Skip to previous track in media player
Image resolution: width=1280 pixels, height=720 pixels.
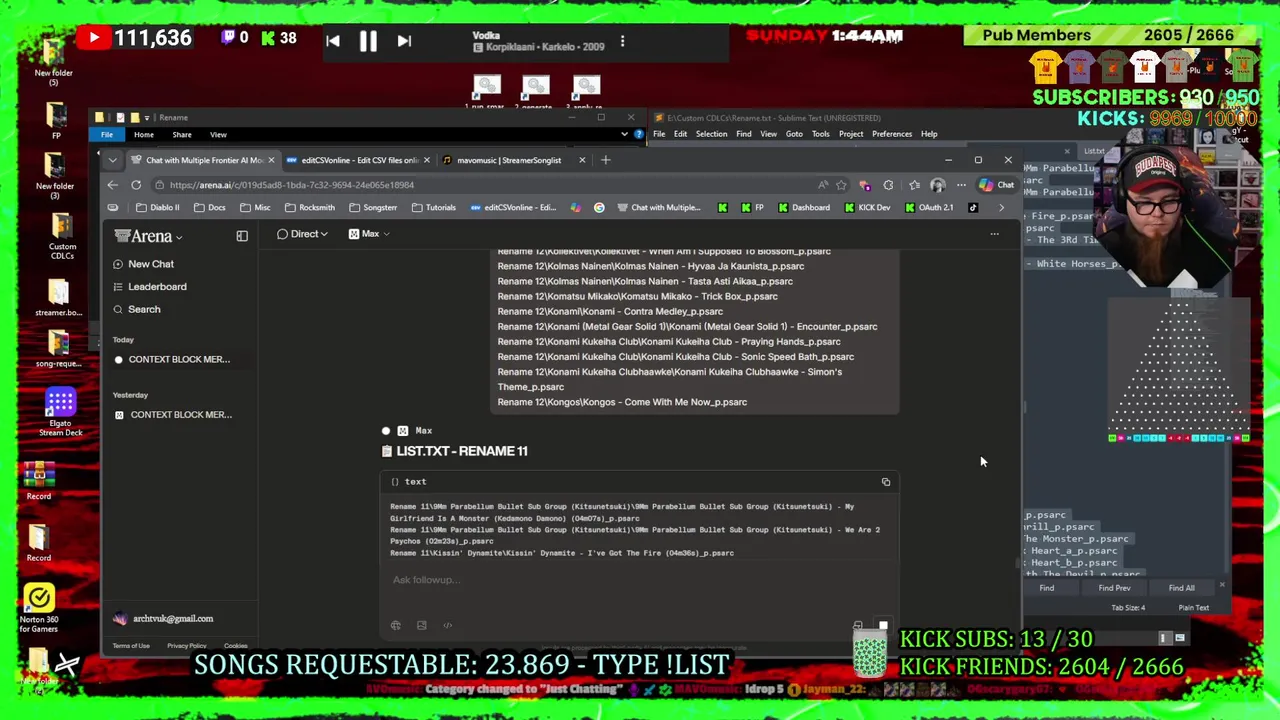pyautogui.click(x=333, y=41)
